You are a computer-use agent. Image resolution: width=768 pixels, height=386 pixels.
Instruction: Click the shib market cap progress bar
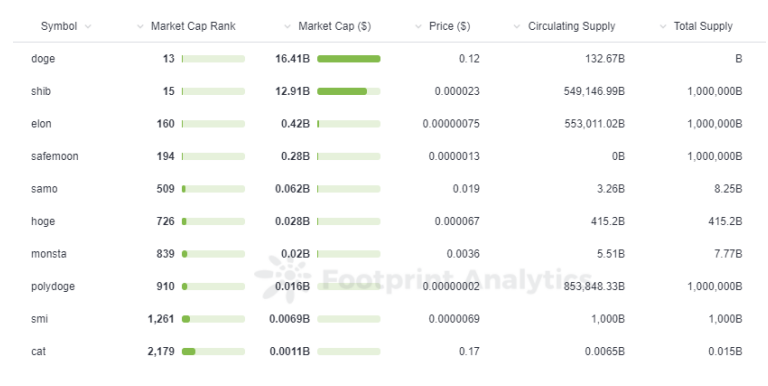(x=349, y=92)
